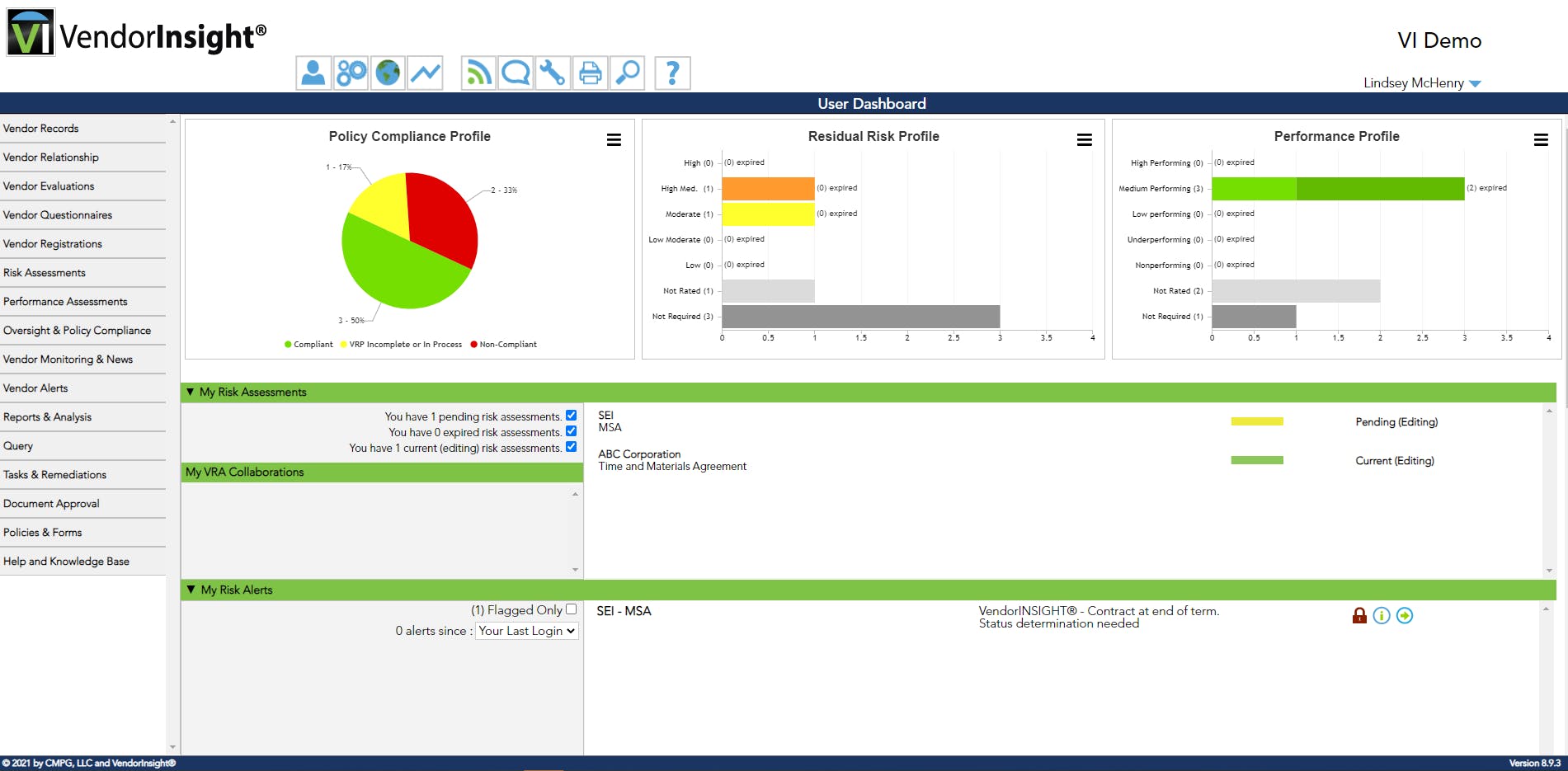
Task: Open the user profile toolbar icon
Action: [313, 73]
